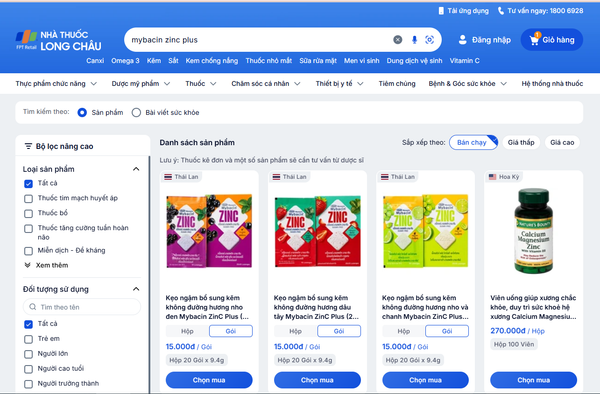The image size is (600, 394).
Task: Select Gói unit for strawberry candy
Action: [x=339, y=331]
